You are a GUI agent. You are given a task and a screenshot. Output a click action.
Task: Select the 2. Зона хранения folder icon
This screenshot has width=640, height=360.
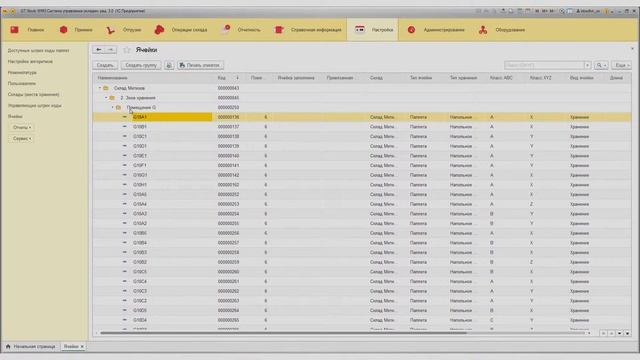112,98
